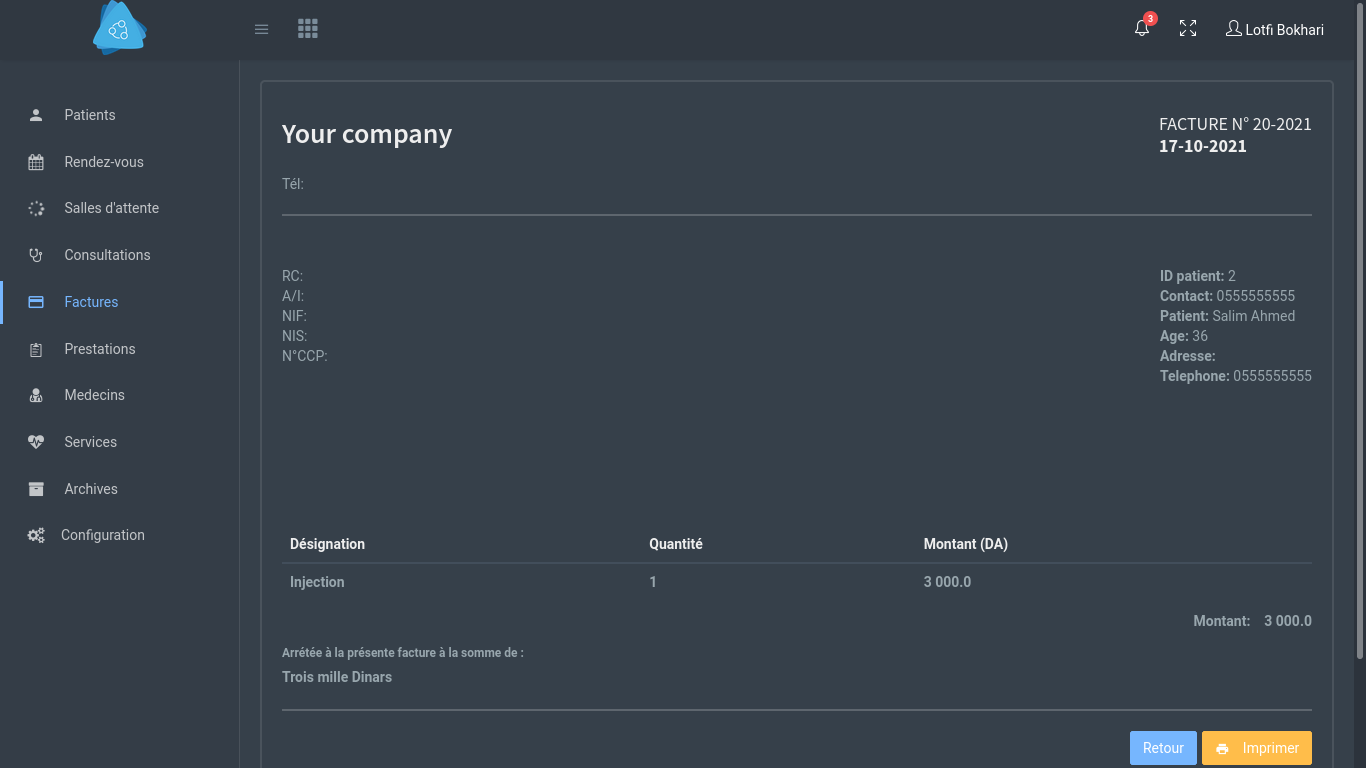The image size is (1366, 768).
Task: Click the Configuration gears icon
Action: click(x=36, y=535)
